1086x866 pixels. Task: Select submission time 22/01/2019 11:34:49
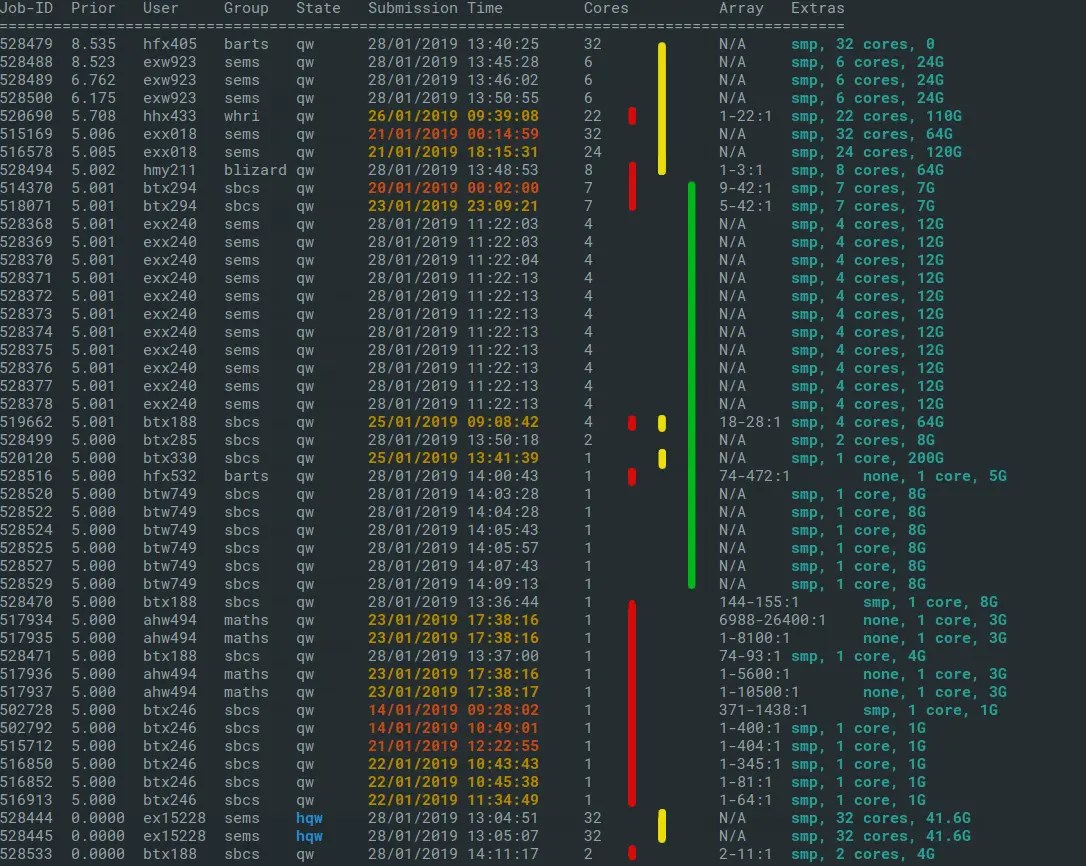point(453,801)
